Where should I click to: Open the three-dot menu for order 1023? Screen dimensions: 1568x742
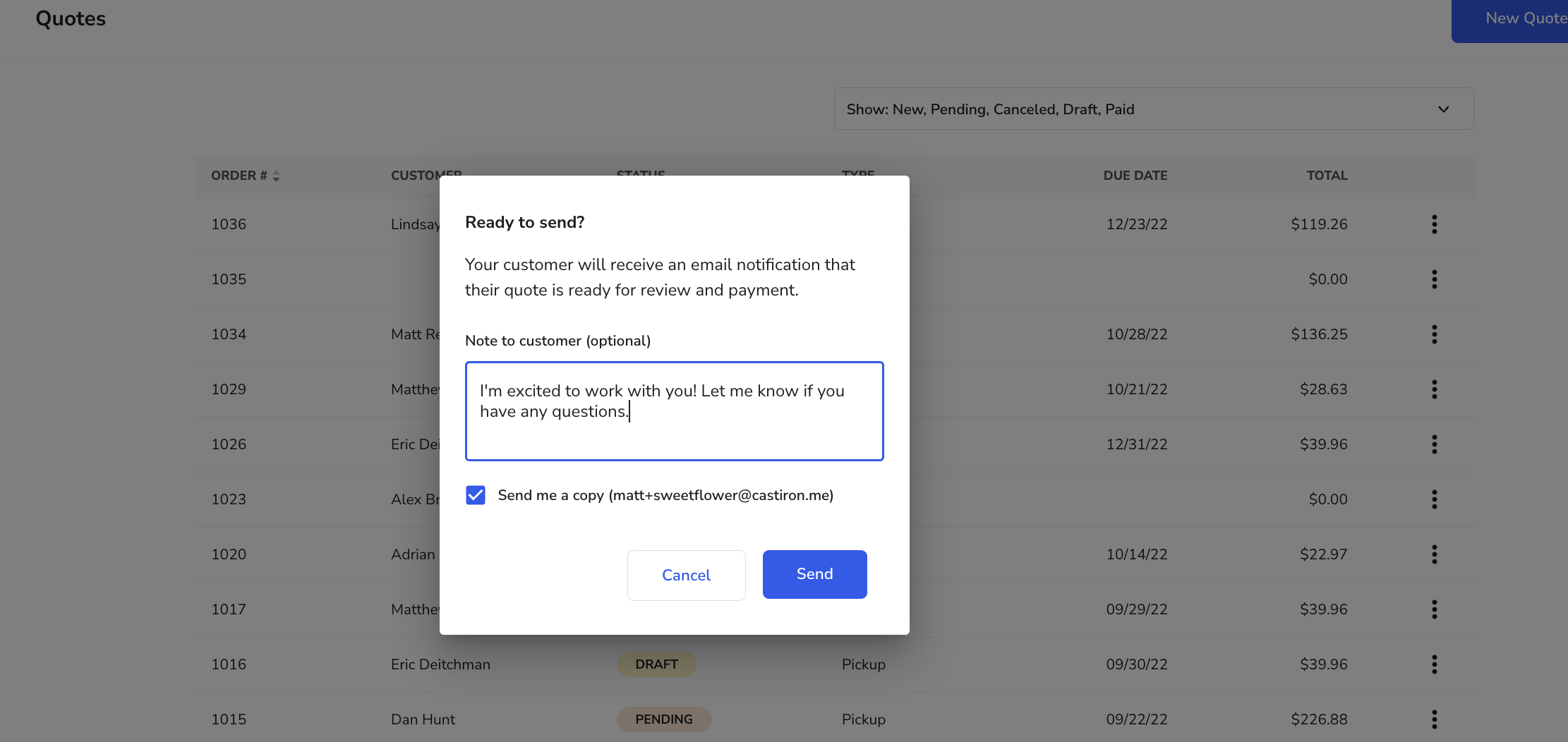point(1434,499)
